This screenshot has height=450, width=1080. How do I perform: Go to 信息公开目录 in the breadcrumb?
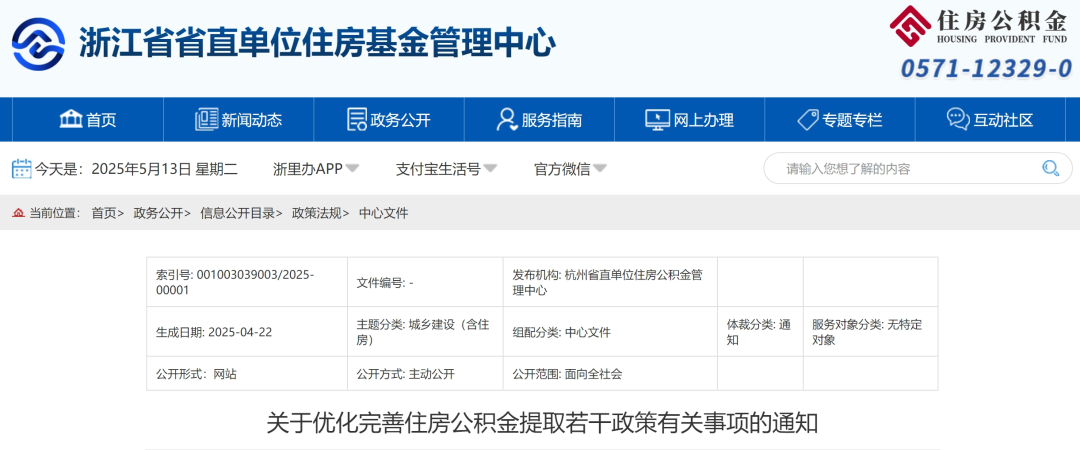(x=237, y=213)
